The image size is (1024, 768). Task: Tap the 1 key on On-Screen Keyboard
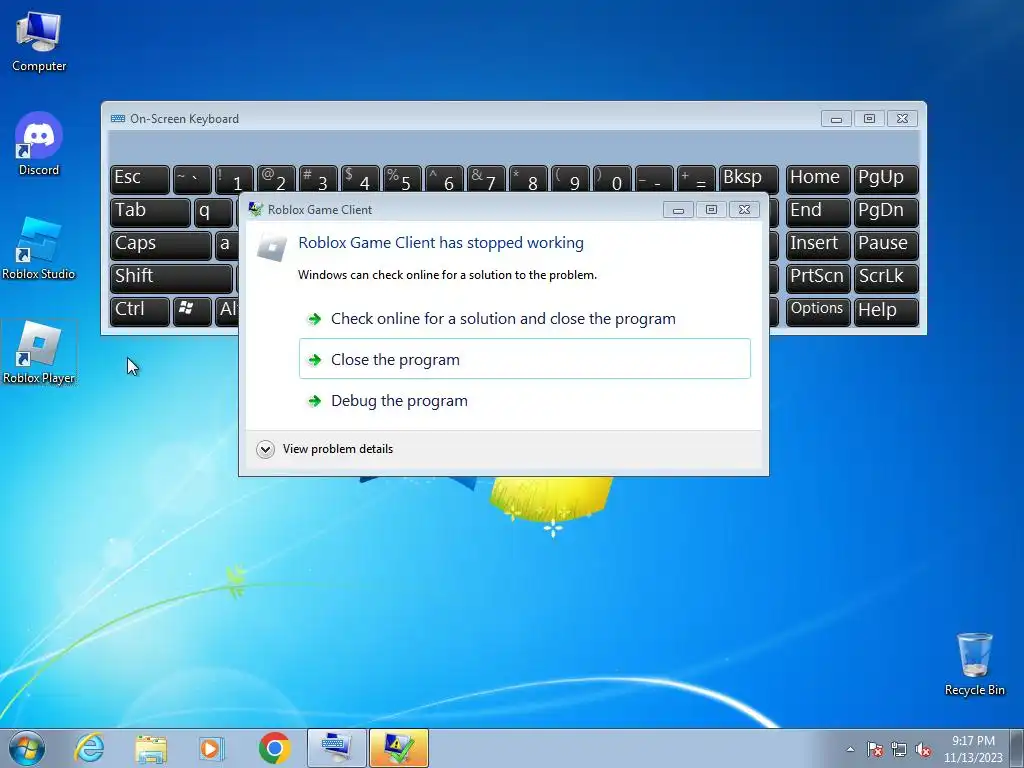click(234, 179)
